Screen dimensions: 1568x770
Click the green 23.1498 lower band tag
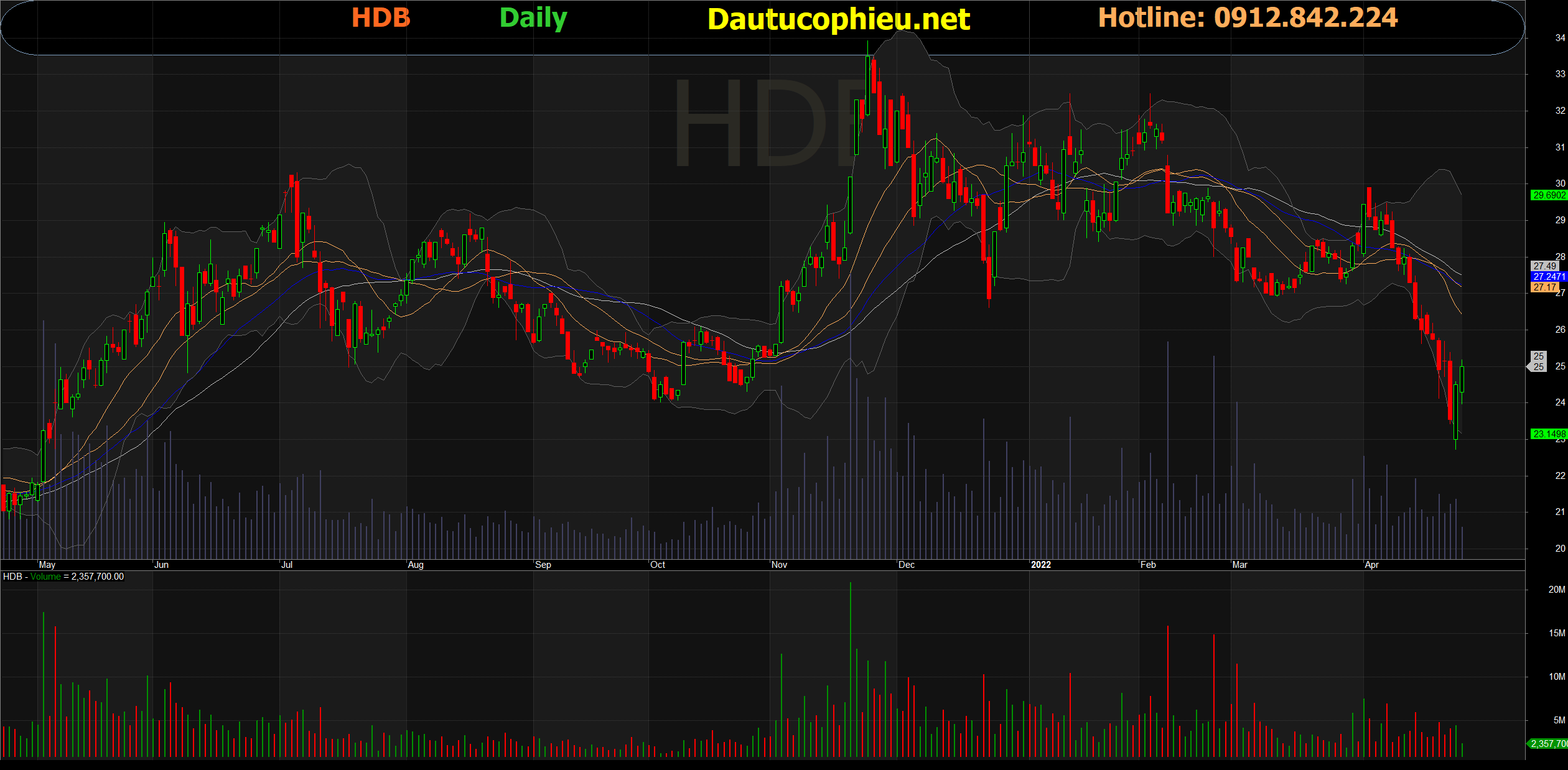point(1548,434)
